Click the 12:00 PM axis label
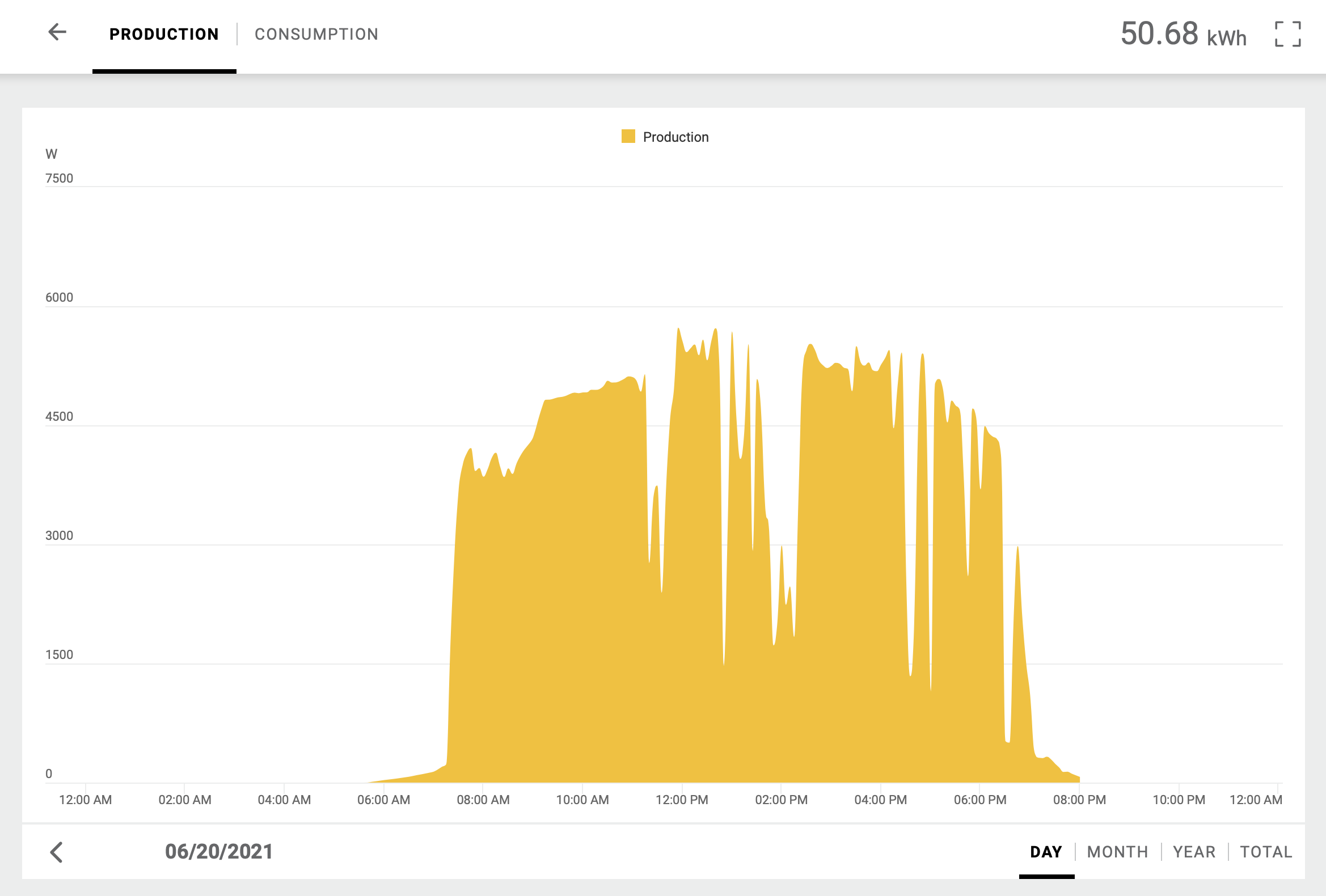Screen dimensions: 1326x896 pyautogui.click(x=681, y=800)
